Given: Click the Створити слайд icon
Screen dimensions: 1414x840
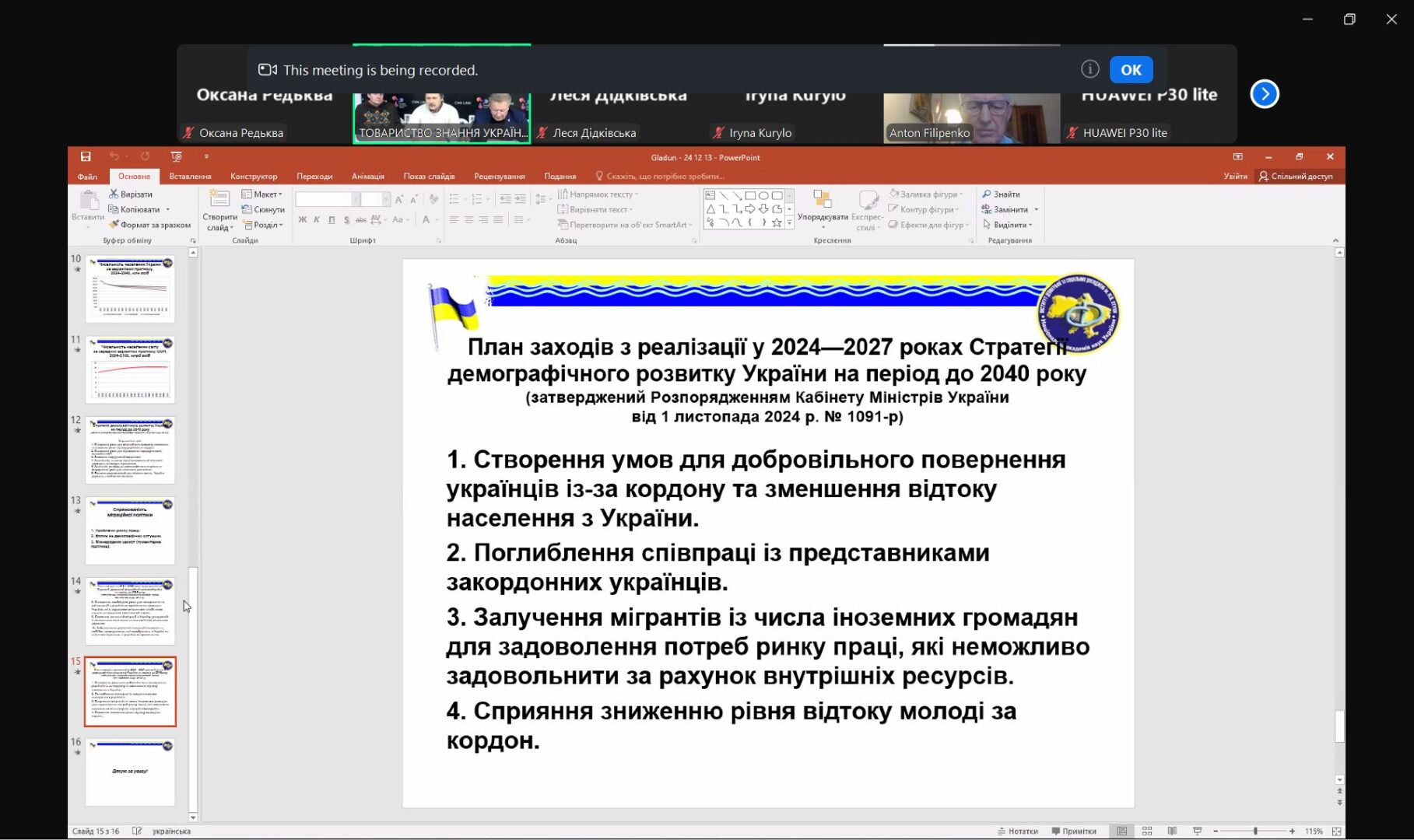Looking at the screenshot, I should click(x=220, y=199).
